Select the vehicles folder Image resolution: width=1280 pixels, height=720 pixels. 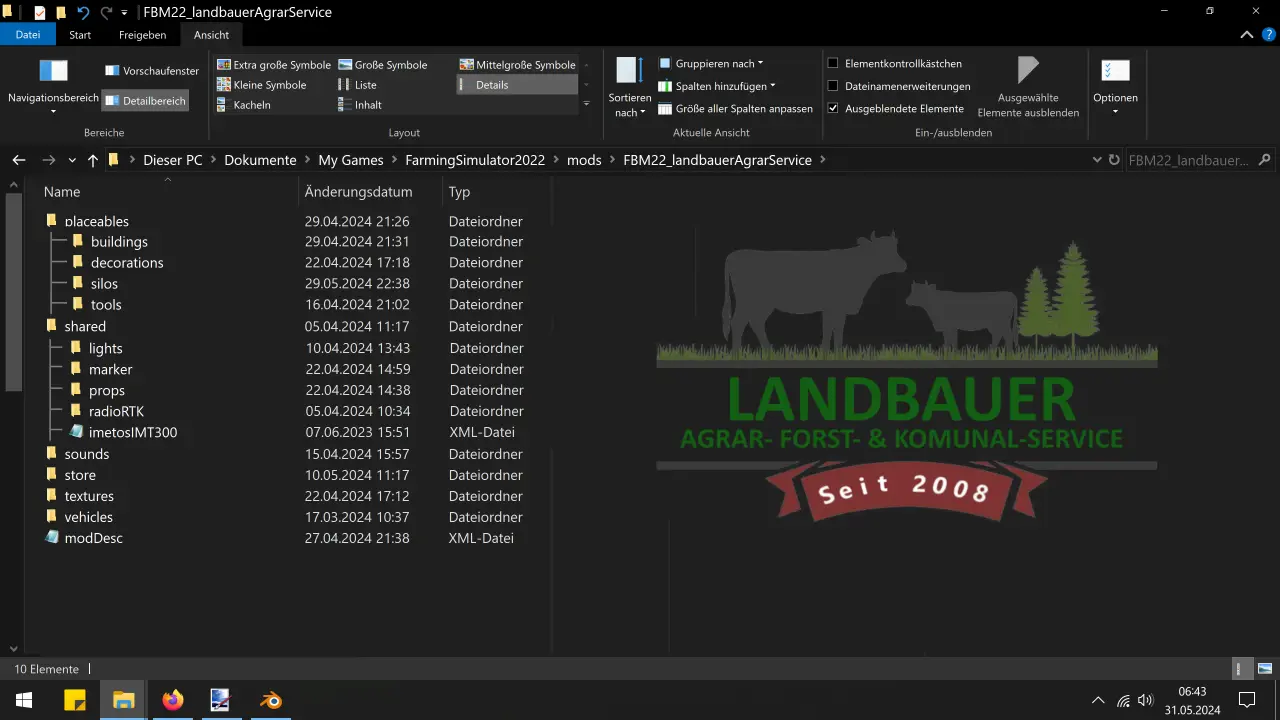pos(88,517)
